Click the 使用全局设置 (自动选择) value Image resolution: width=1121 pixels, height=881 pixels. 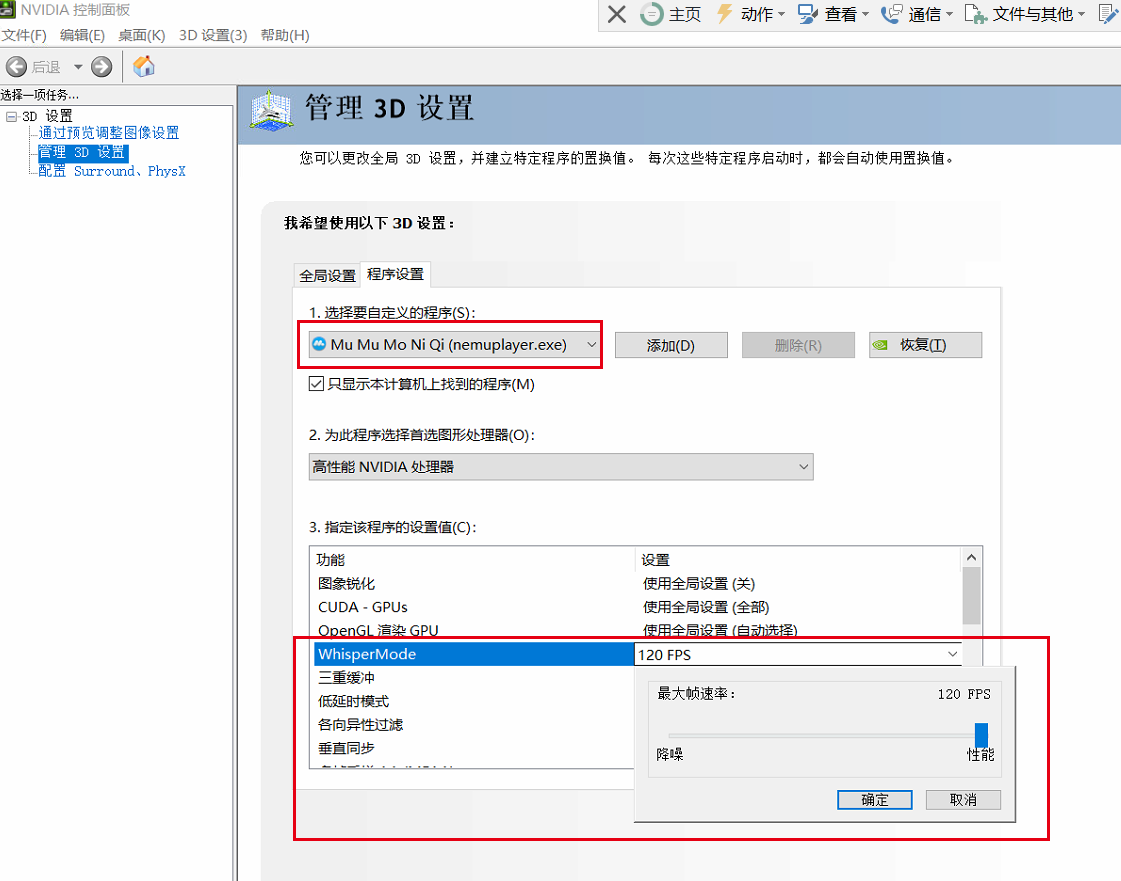[720, 630]
